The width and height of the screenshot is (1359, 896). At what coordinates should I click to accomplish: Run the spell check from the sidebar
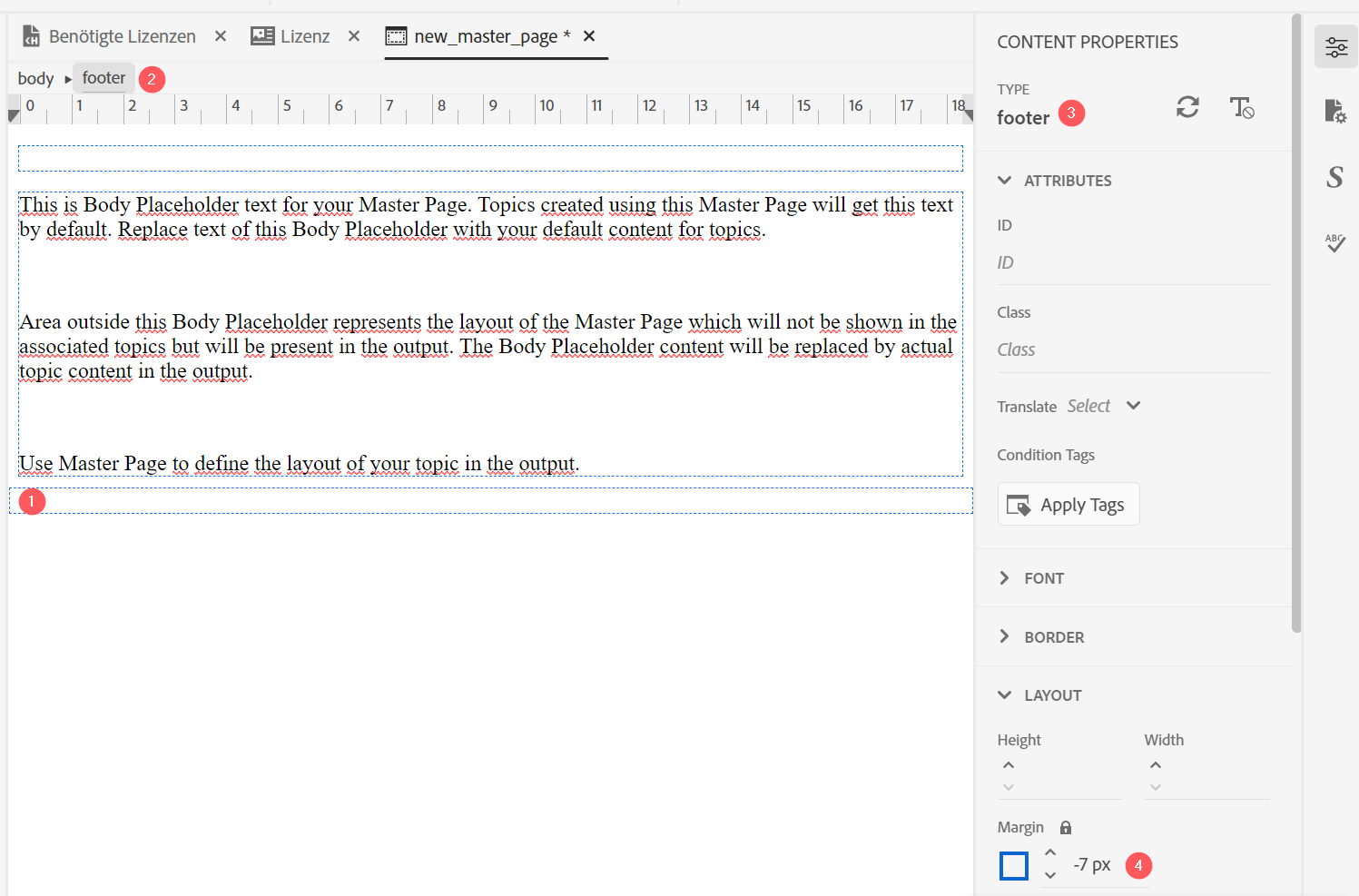tap(1334, 242)
